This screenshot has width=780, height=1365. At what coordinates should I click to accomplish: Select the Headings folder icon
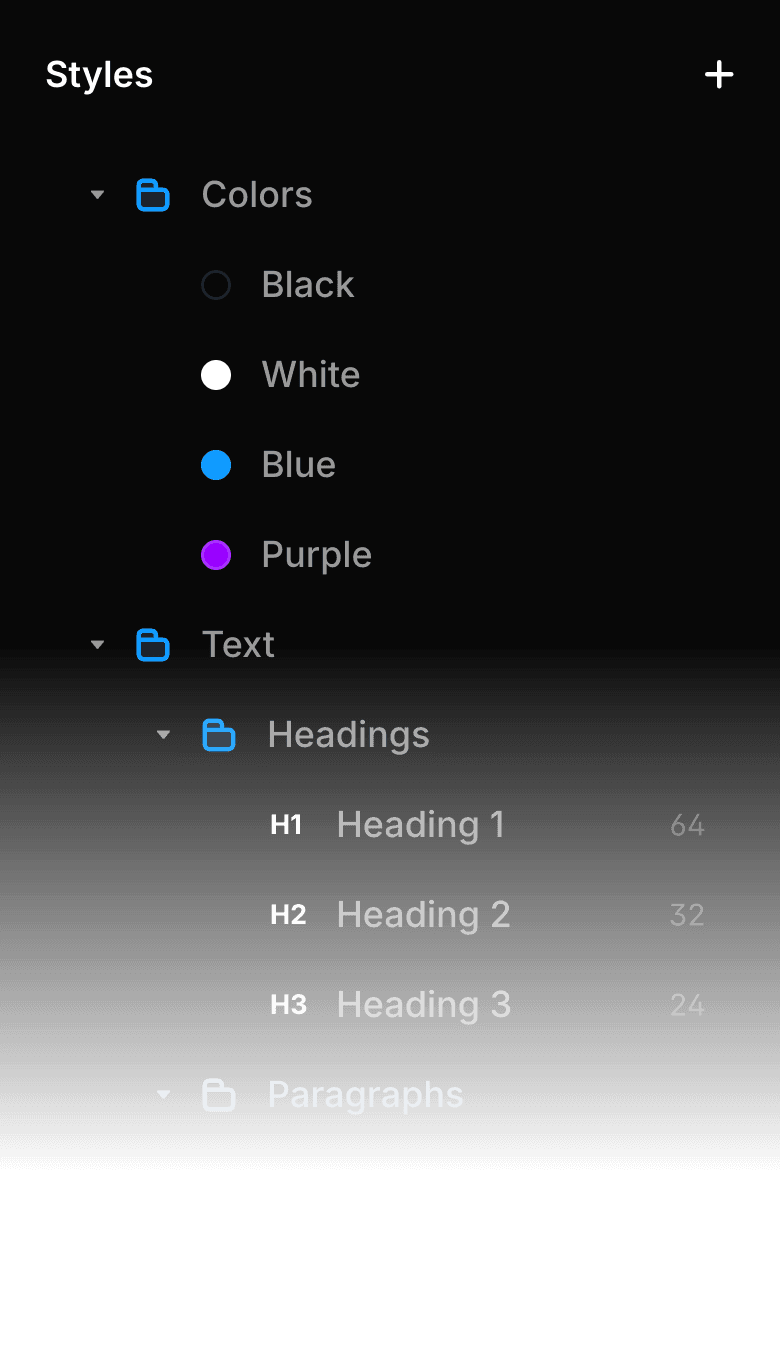point(219,734)
